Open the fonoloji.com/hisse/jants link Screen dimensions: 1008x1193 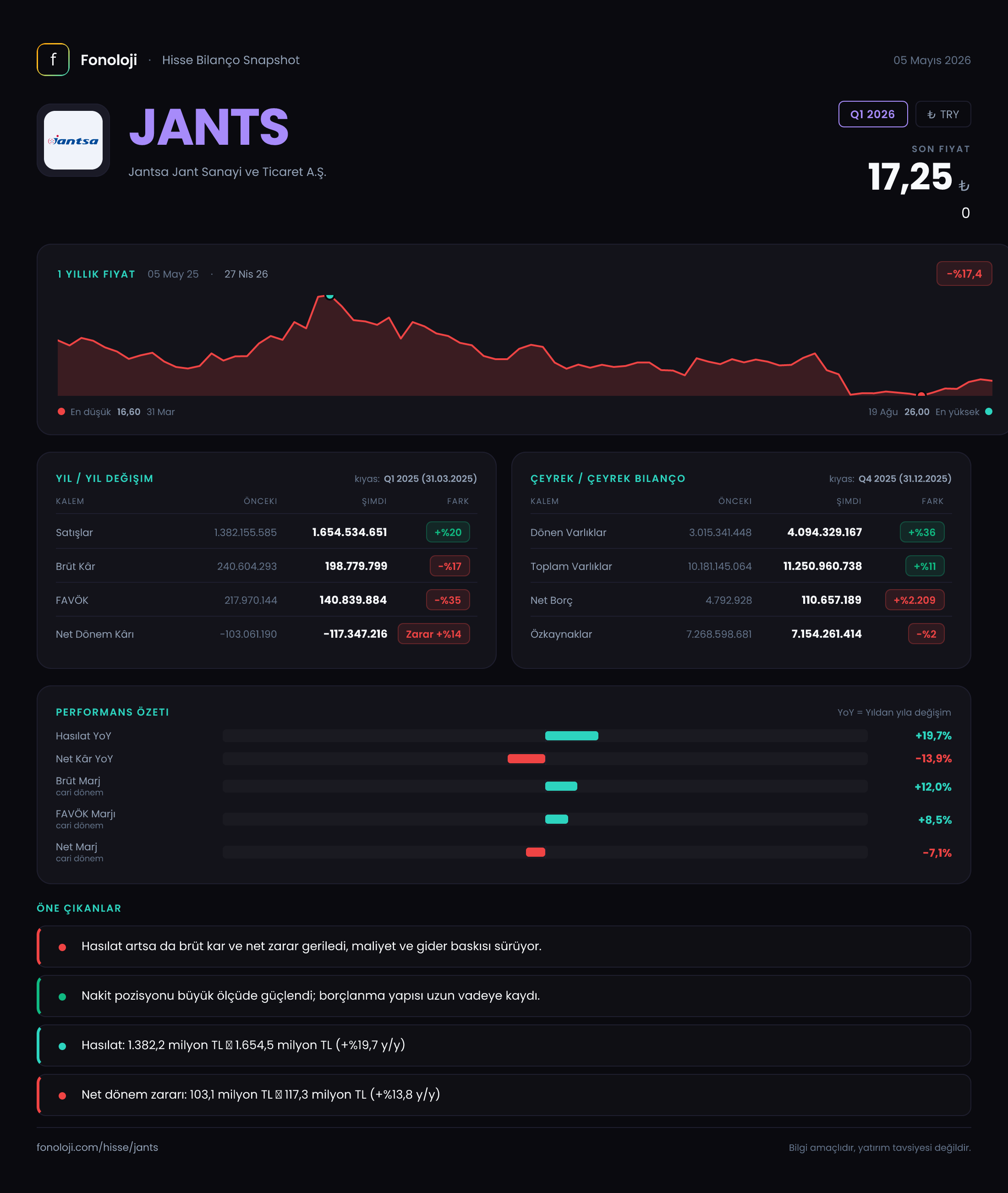click(x=97, y=1147)
